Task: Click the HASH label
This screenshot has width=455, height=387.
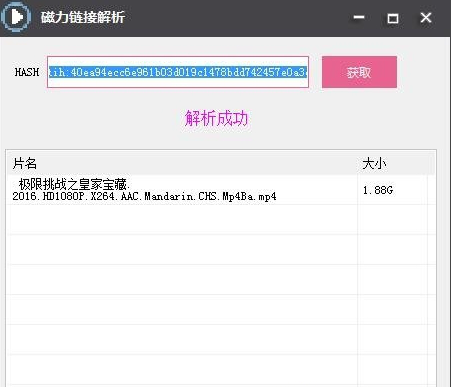Action: [x=27, y=72]
